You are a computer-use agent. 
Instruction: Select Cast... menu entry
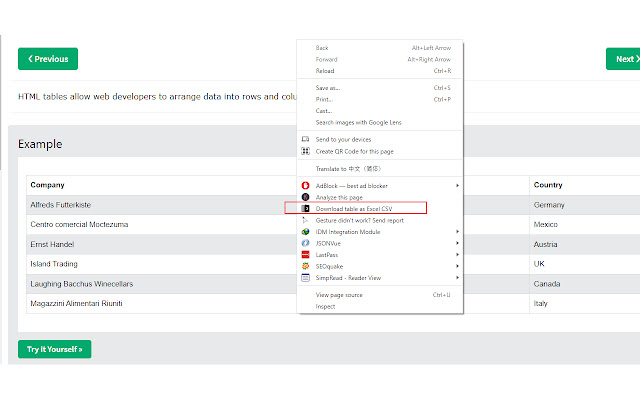point(380,111)
